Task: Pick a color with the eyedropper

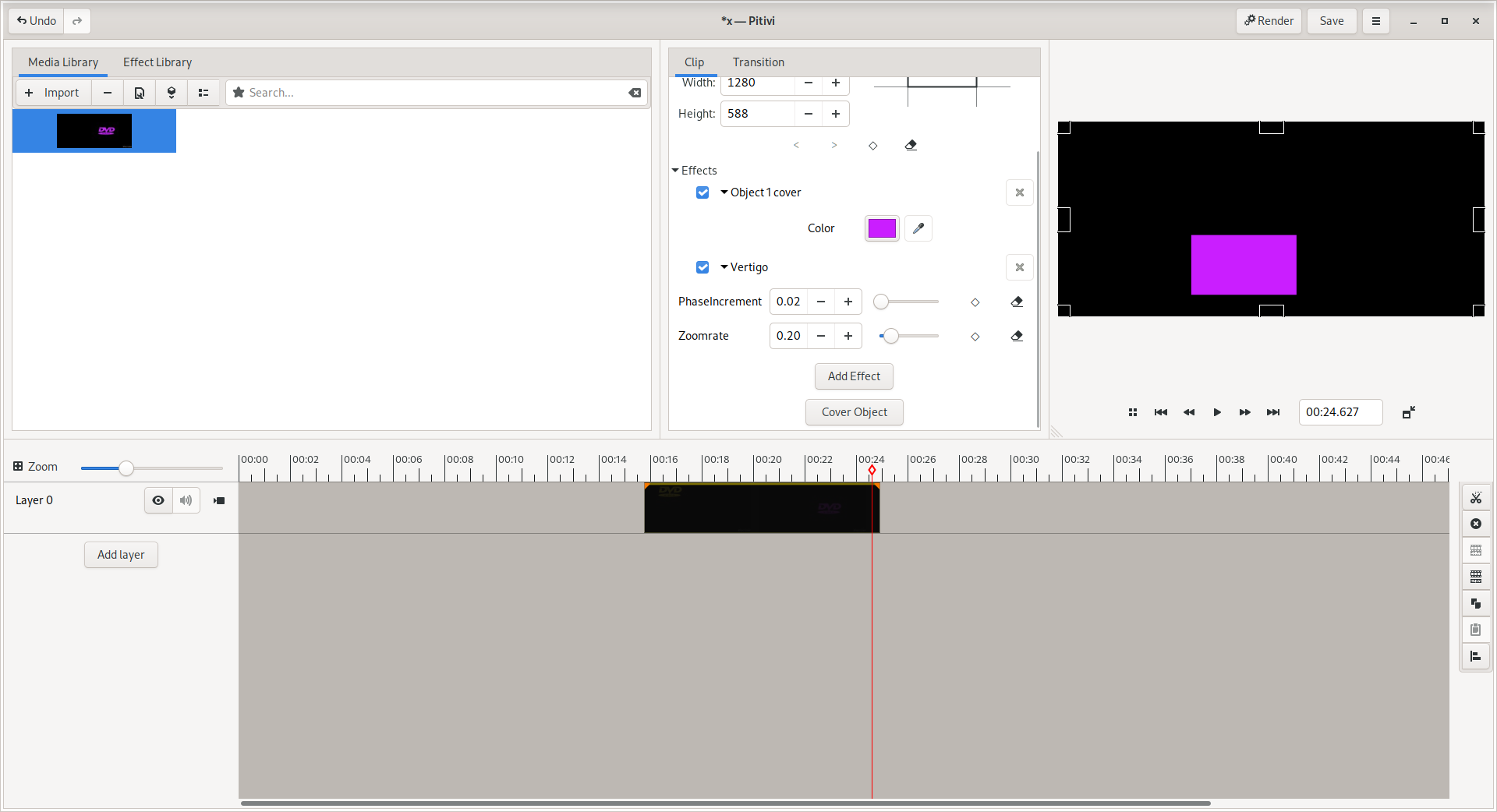Action: point(918,228)
